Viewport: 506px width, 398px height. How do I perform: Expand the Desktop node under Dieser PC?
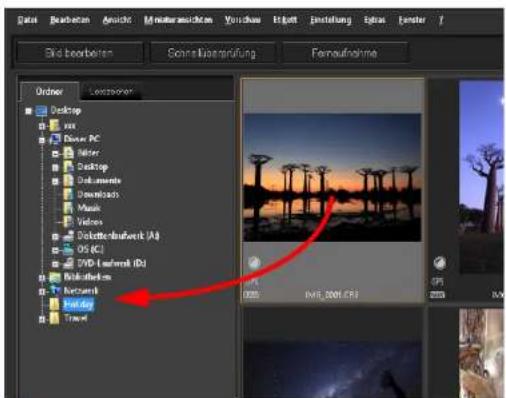tap(55, 167)
